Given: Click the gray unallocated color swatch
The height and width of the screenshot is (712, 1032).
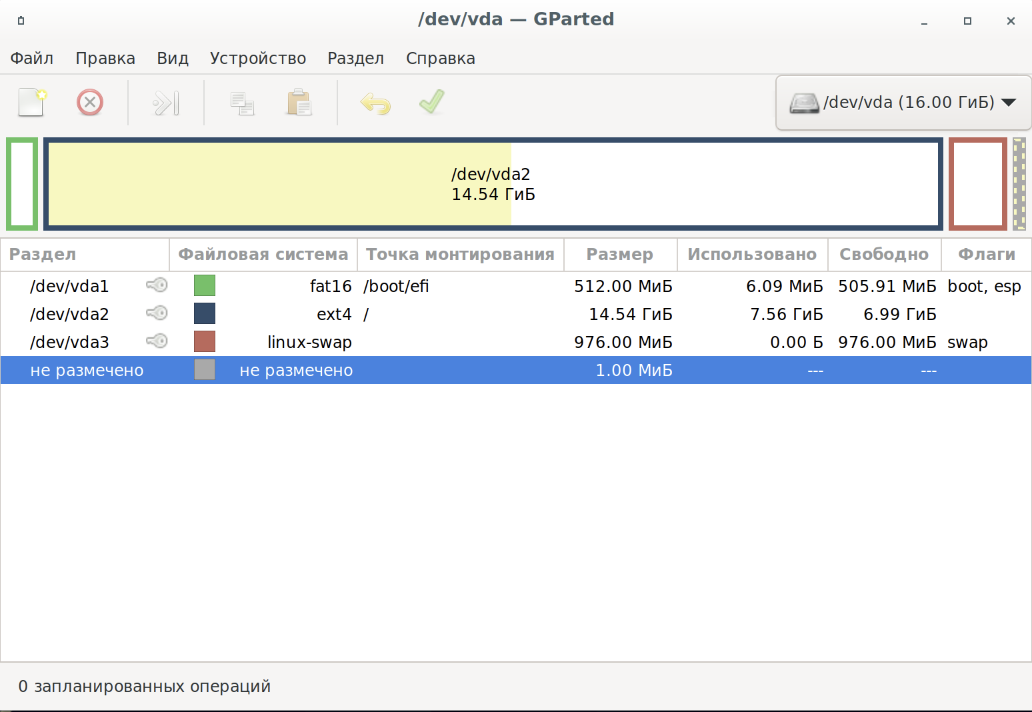Looking at the screenshot, I should click(x=205, y=370).
